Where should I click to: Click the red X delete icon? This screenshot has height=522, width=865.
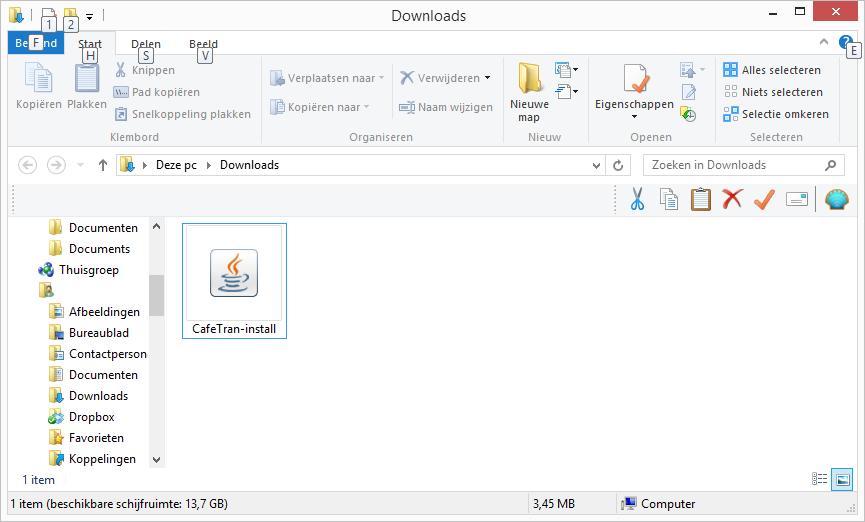pos(732,199)
